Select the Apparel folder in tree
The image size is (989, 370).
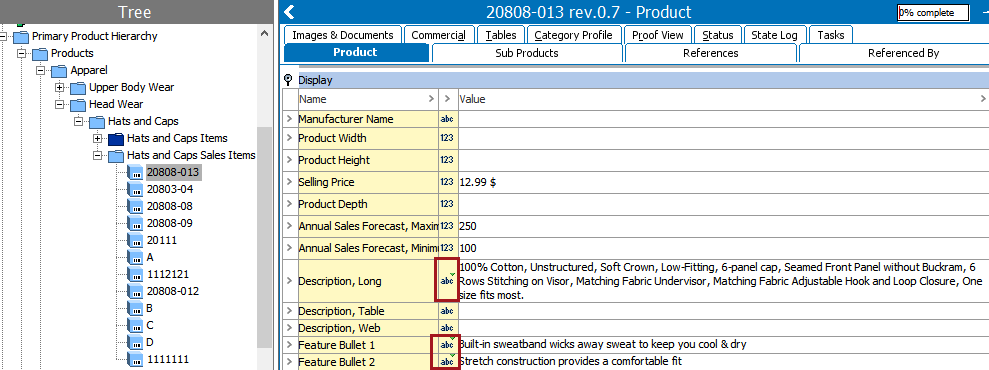click(89, 70)
